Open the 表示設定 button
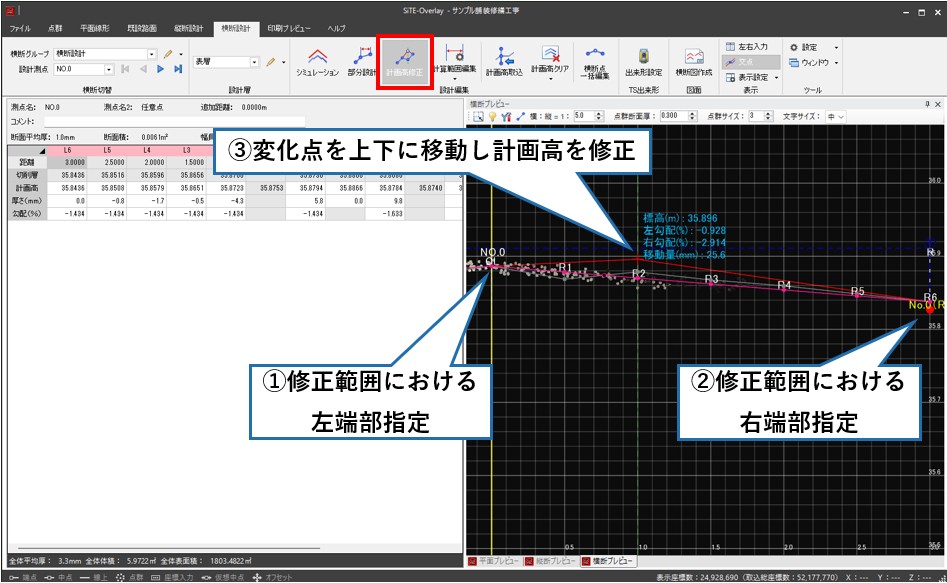Screen dimensions: 947x583 click(751, 77)
